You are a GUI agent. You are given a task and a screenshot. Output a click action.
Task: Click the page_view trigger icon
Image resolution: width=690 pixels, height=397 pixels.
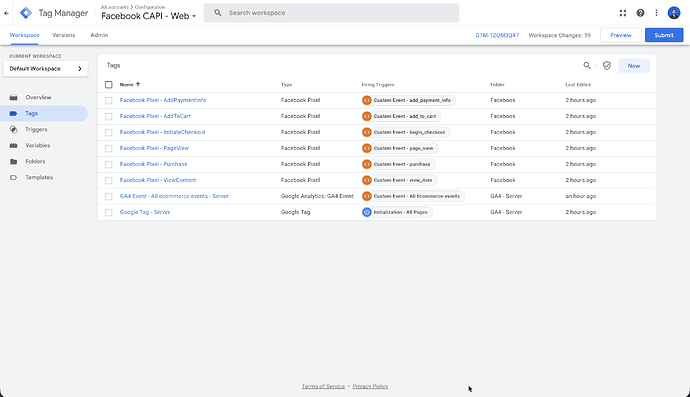[367, 148]
